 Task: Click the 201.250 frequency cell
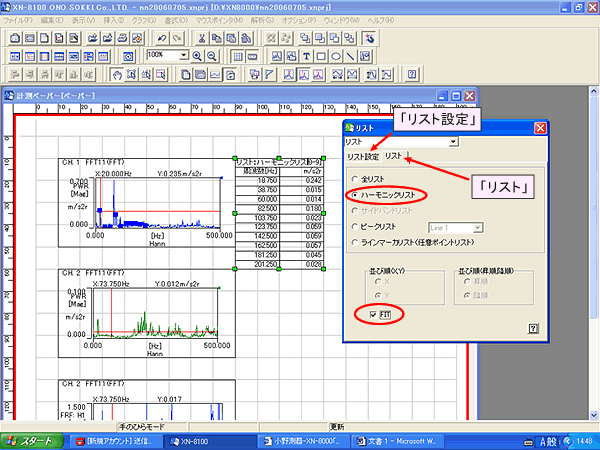coord(258,264)
